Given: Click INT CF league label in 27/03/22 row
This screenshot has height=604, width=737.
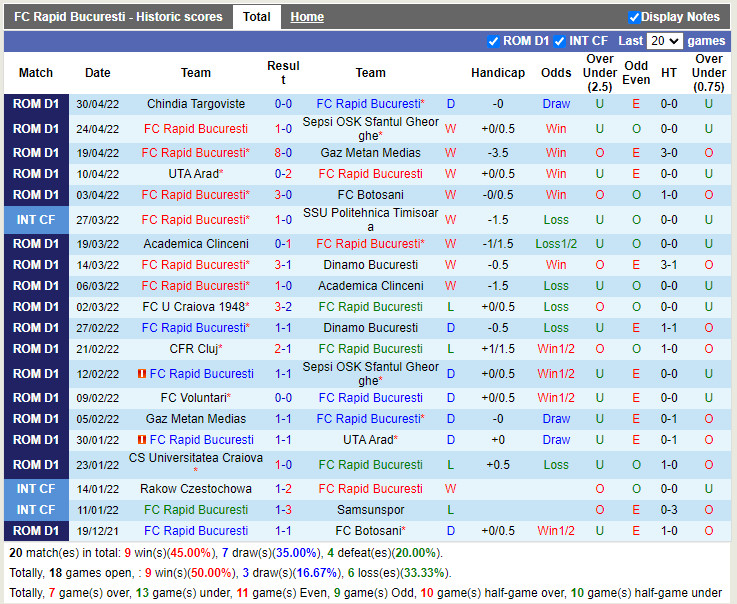Looking at the screenshot, I should point(36,220).
